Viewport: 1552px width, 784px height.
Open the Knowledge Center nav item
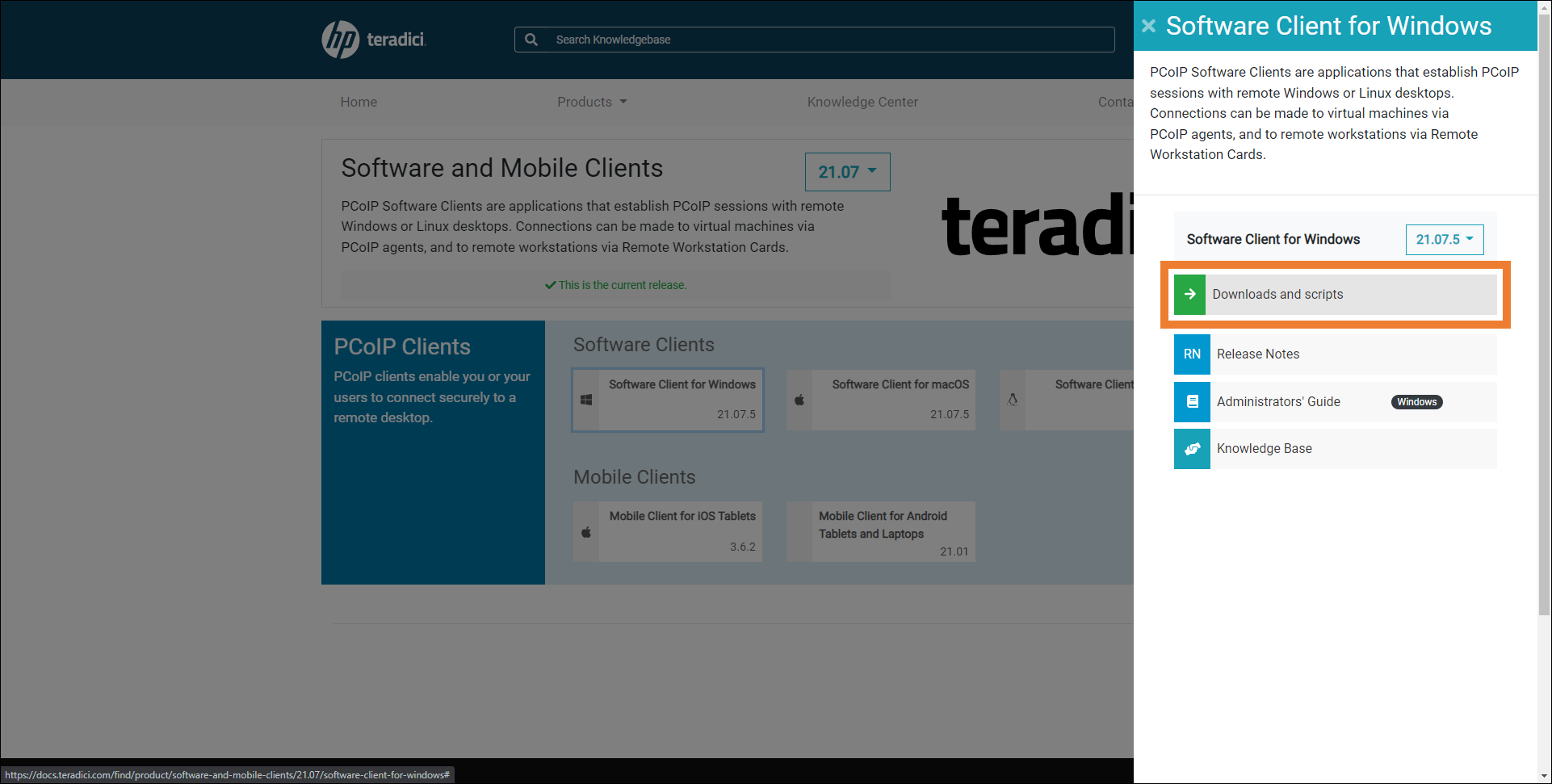point(862,102)
